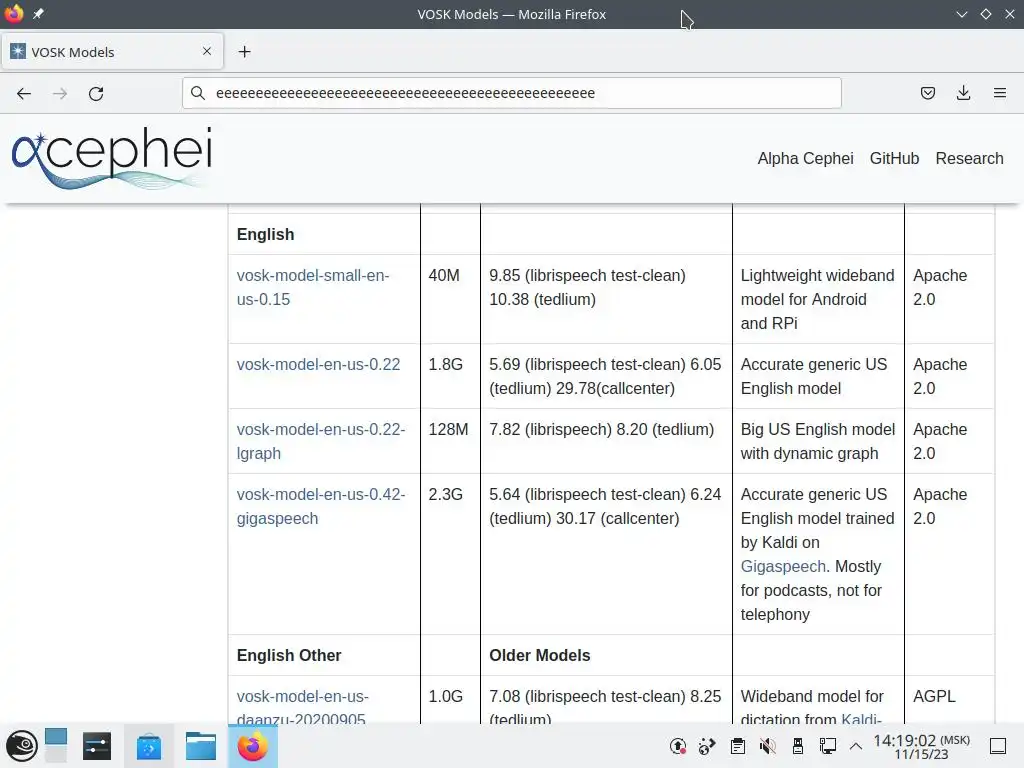Go back to the previous page
The image size is (1024, 768).
click(24, 93)
